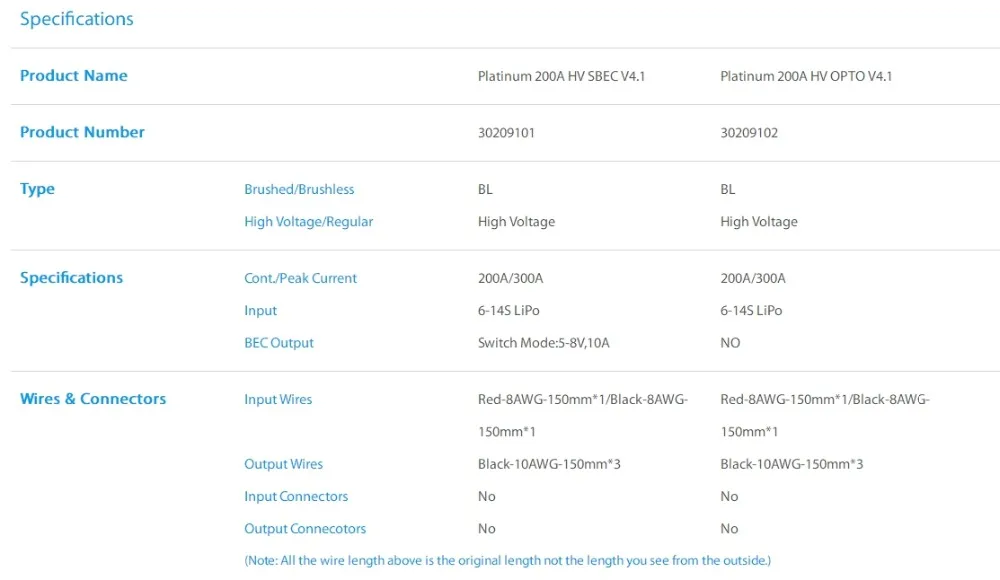The image size is (1000, 580).
Task: Click SBEC Input Wires "Red-8AWG-150mm*1/Black-8AWG-" value
Action: [x=582, y=399]
